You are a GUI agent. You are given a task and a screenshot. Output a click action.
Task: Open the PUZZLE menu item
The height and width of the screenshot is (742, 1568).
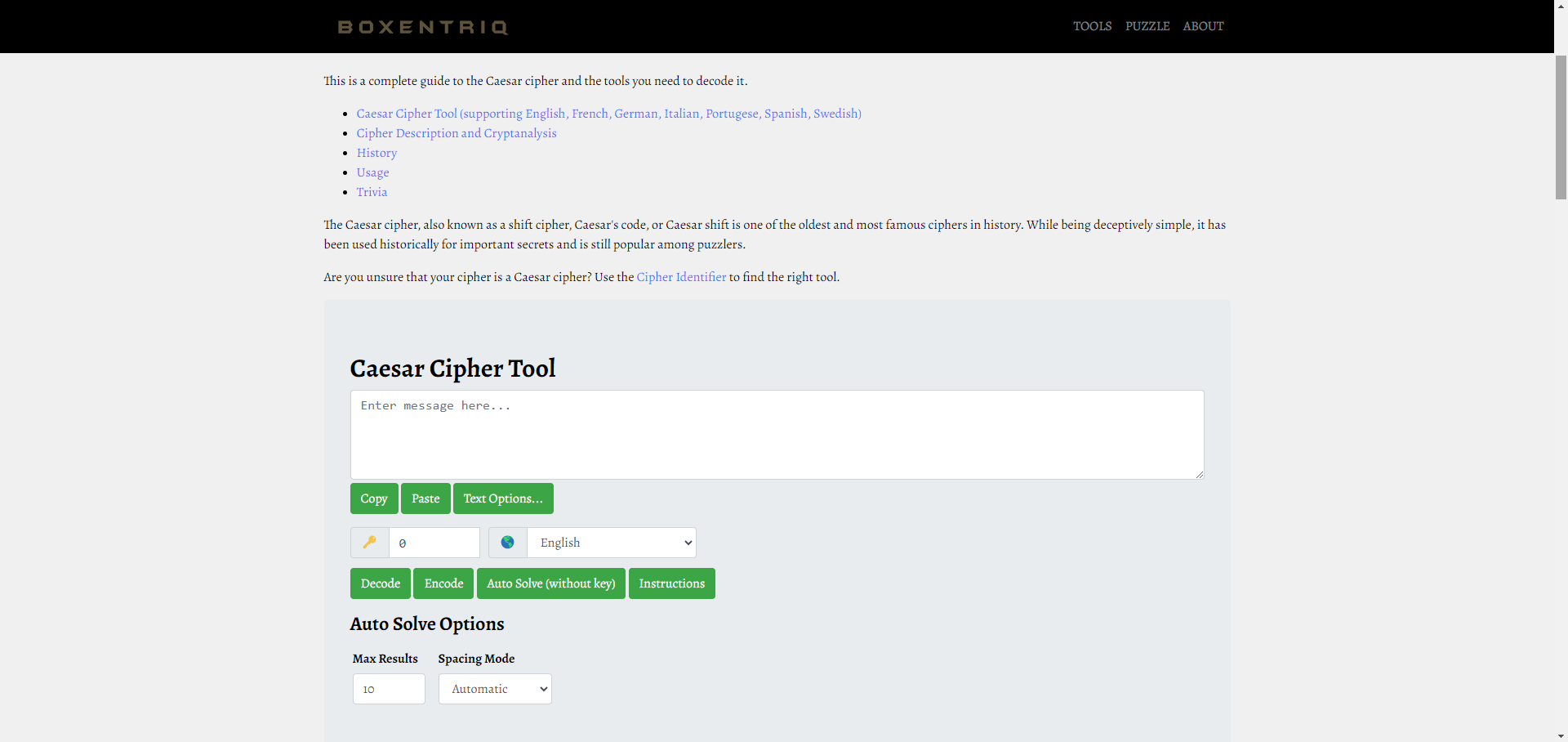coord(1147,26)
